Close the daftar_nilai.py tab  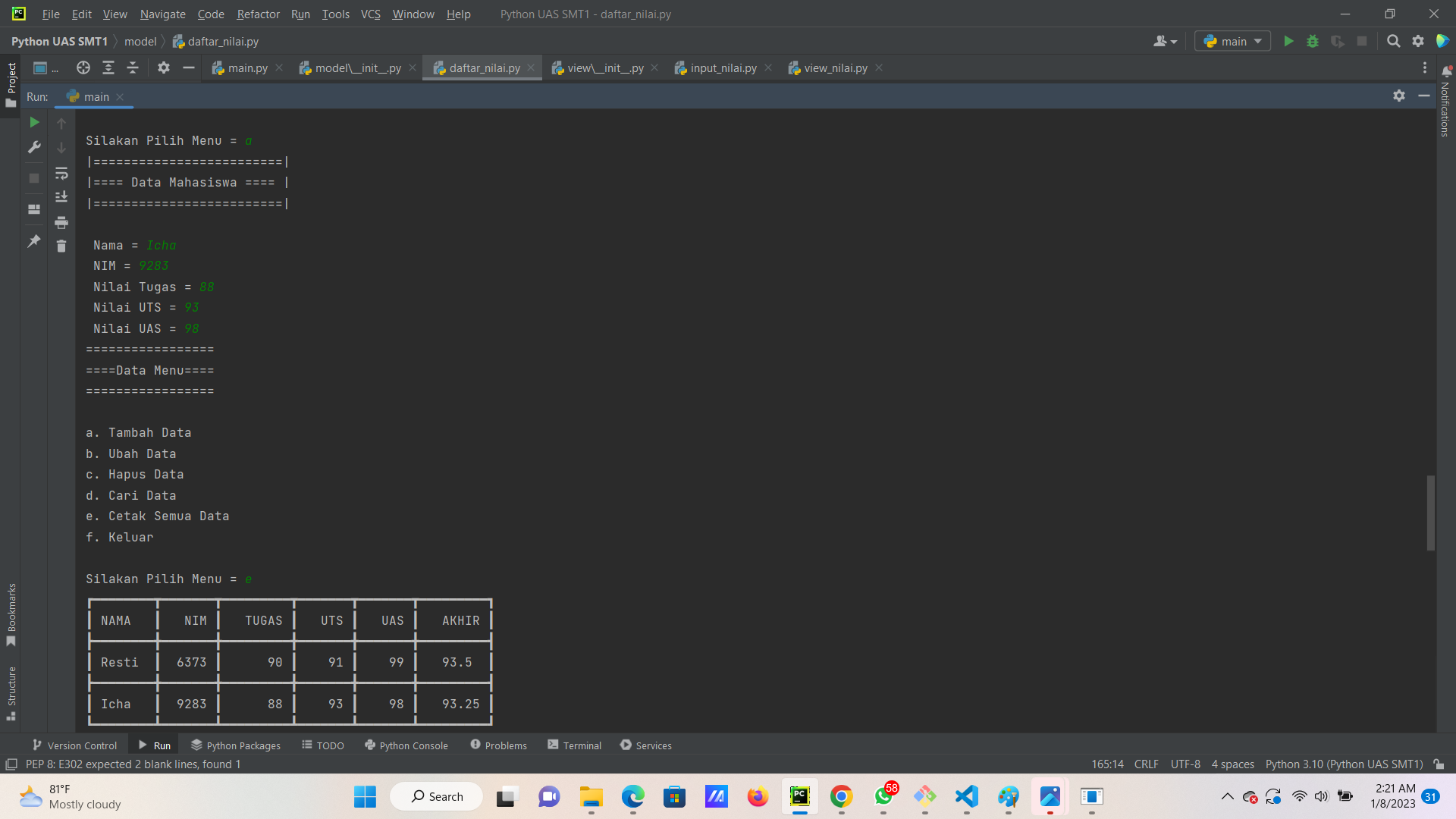(x=531, y=68)
